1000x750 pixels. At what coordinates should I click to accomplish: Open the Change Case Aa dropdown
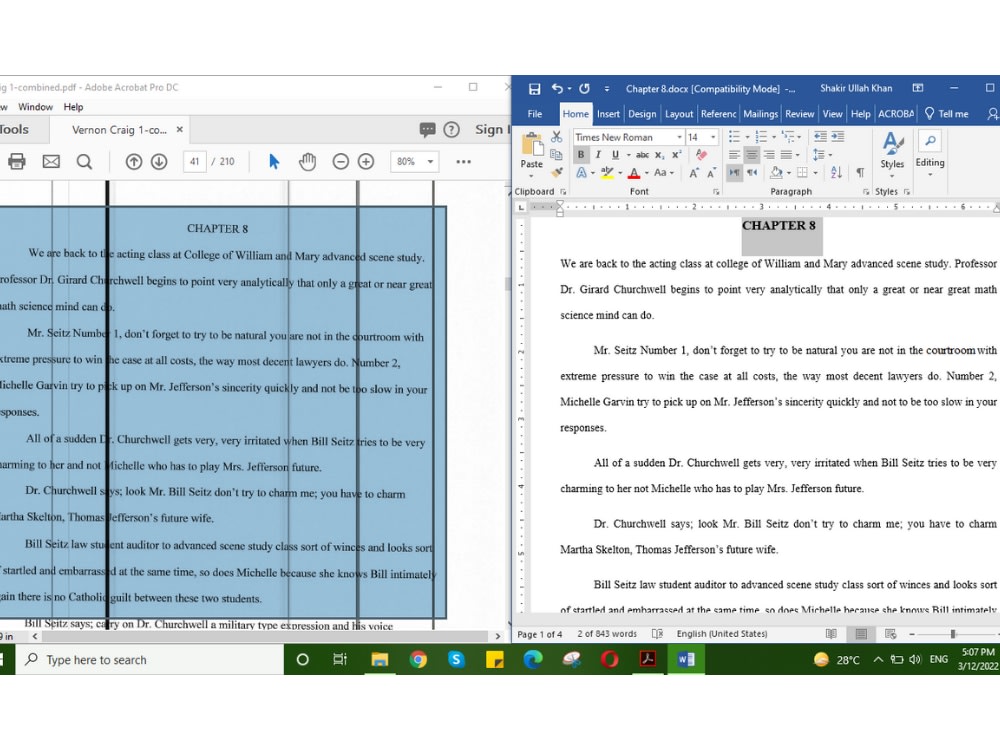tap(663, 172)
